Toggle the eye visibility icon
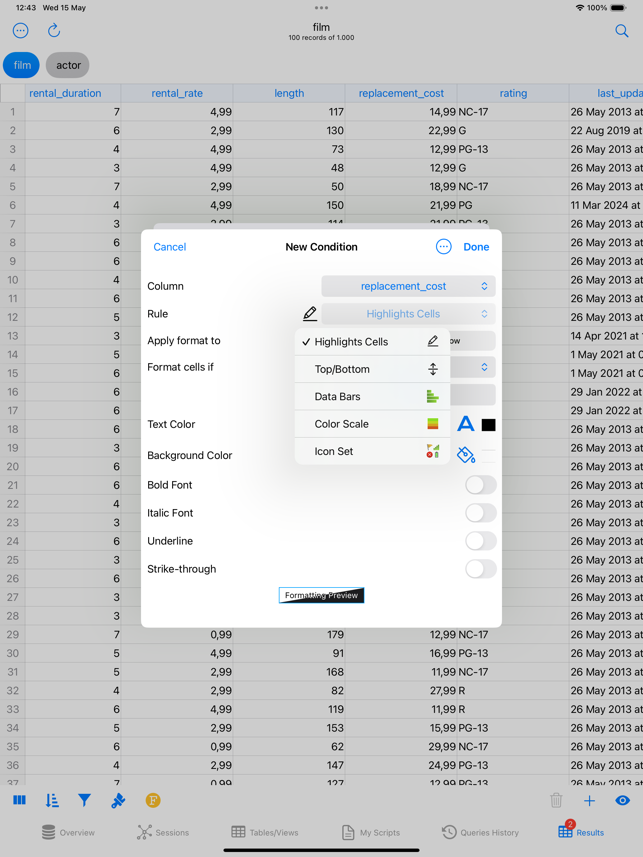The image size is (643, 857). [622, 800]
